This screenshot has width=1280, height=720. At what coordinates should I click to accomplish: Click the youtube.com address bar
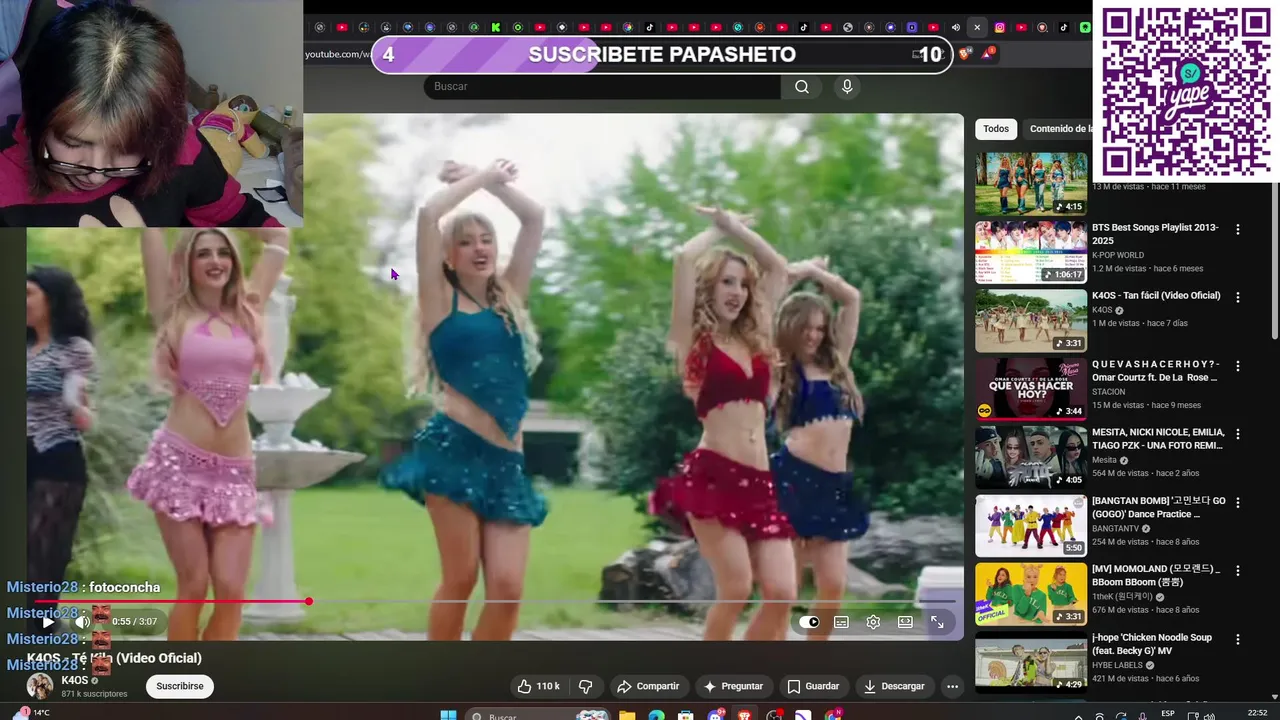(x=337, y=54)
